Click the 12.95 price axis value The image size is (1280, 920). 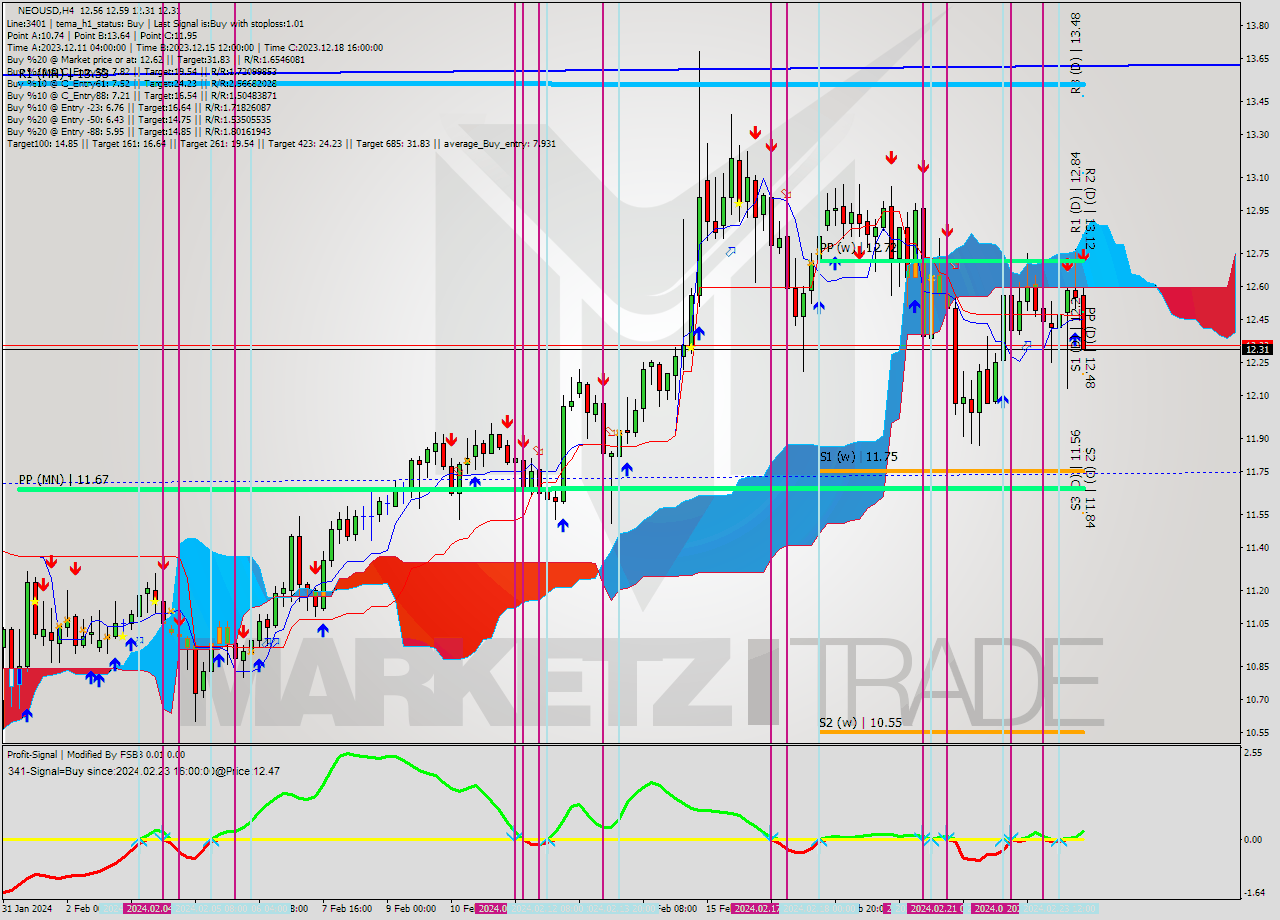coord(1257,211)
